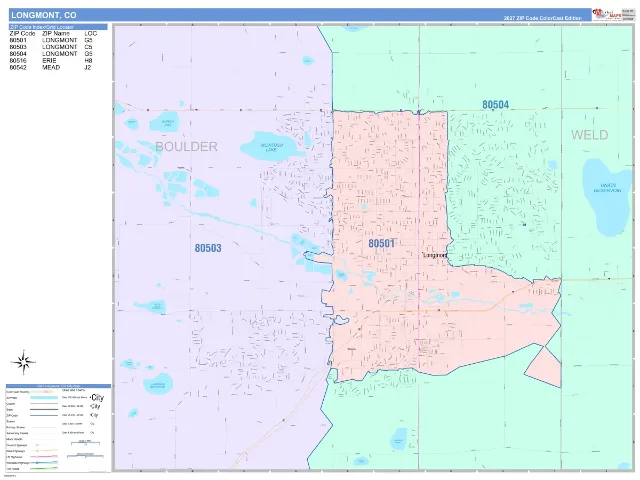Click Union Reservoir on the map's east side
This screenshot has width=640, height=480.
click(607, 198)
